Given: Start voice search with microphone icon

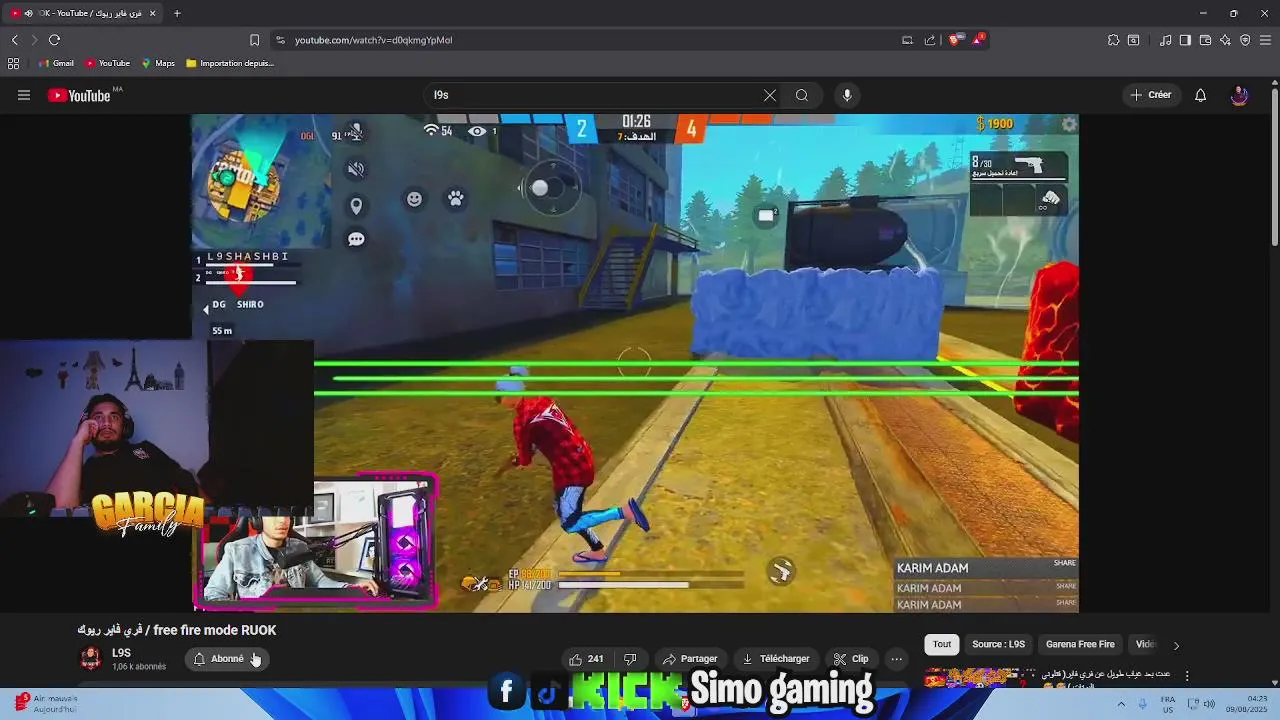Looking at the screenshot, I should [847, 95].
